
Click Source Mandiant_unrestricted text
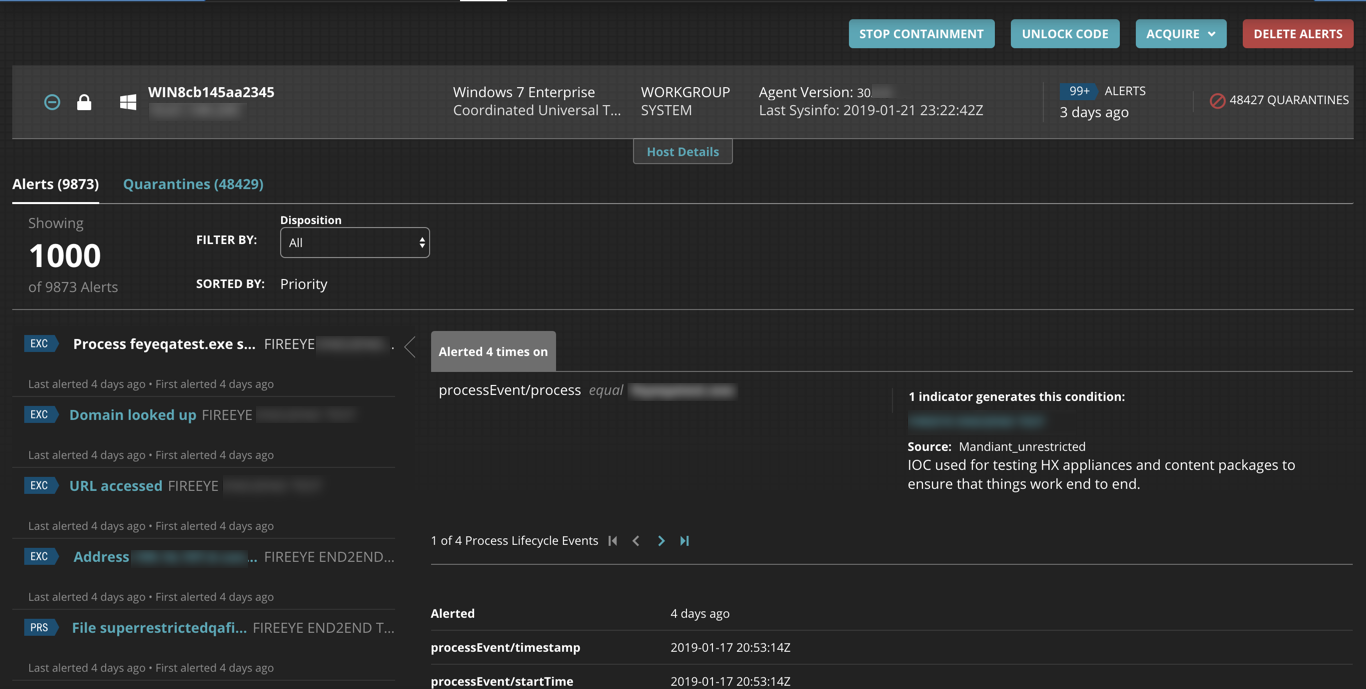996,447
